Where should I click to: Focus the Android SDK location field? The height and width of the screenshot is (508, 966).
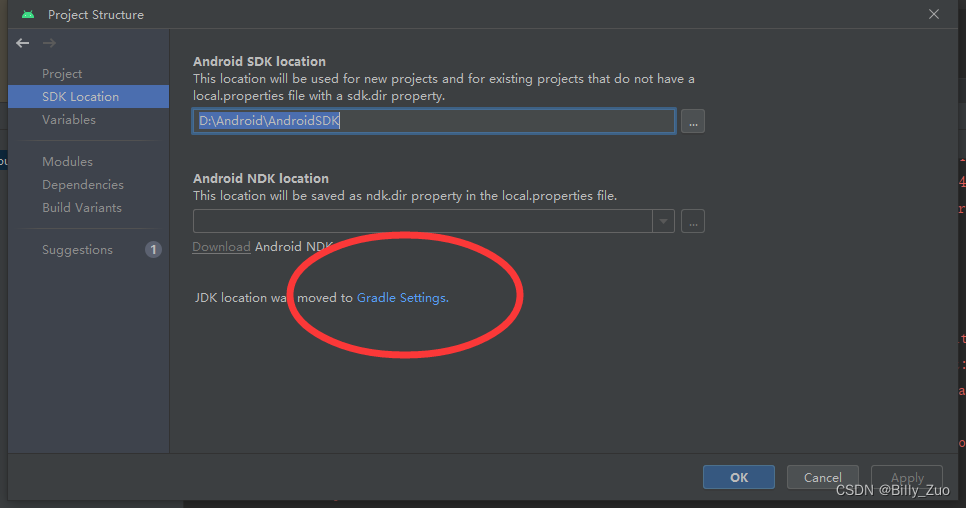[434, 121]
